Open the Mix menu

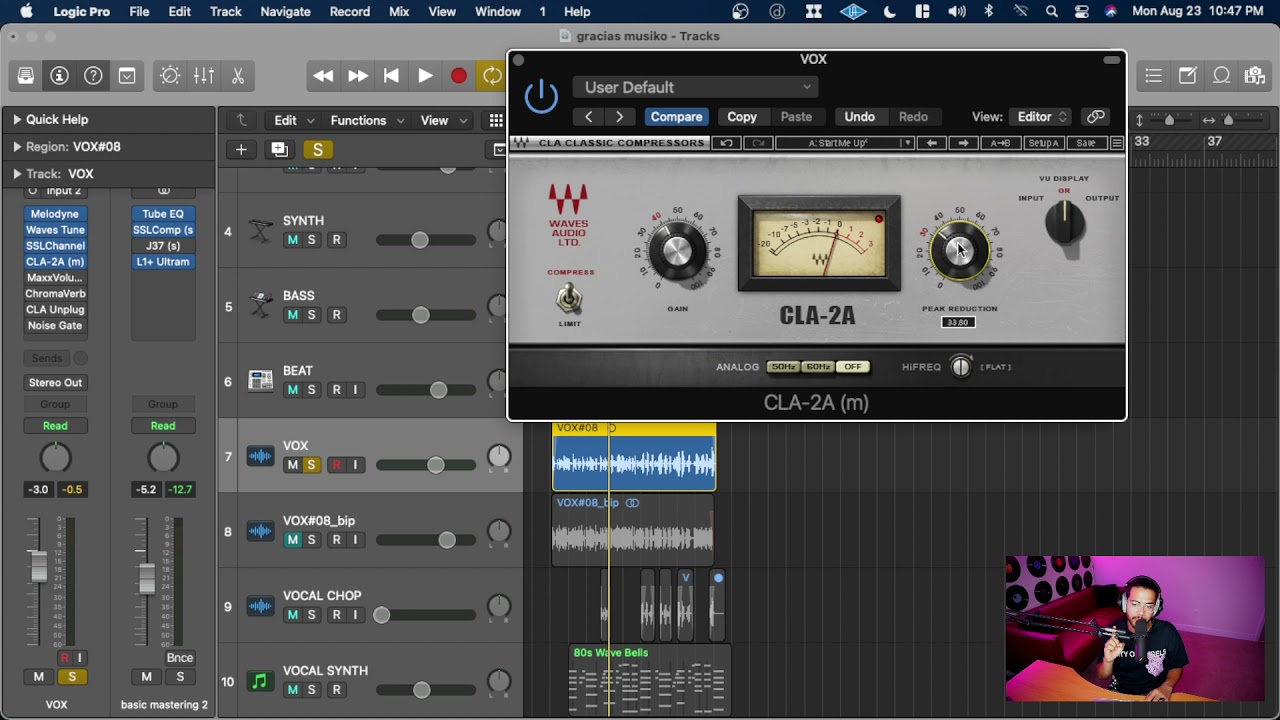[399, 11]
